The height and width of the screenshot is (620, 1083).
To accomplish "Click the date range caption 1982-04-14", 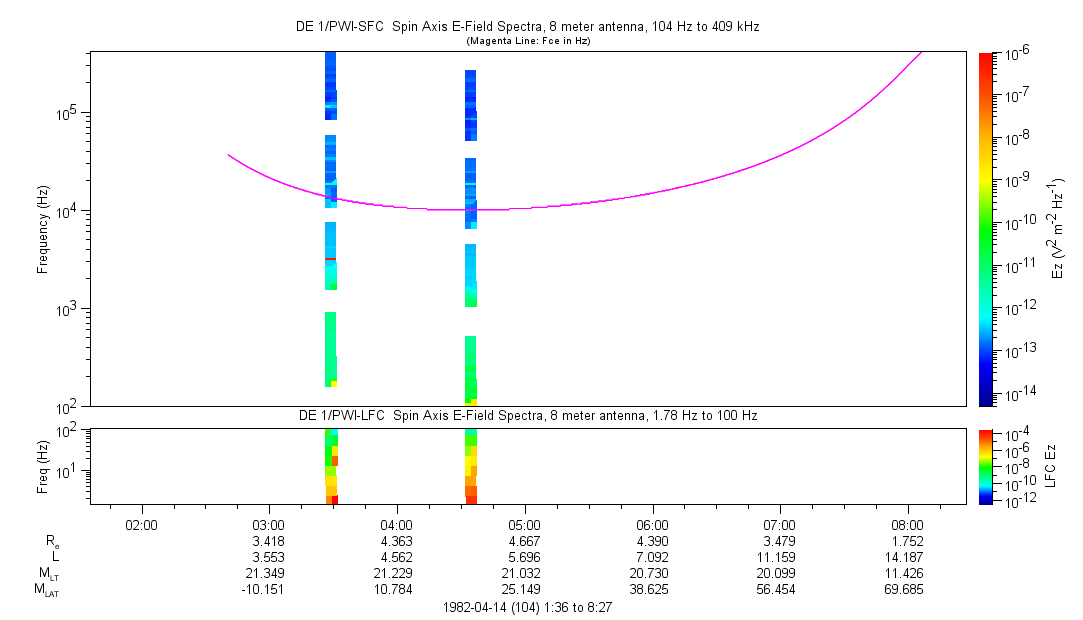I will pos(527,608).
